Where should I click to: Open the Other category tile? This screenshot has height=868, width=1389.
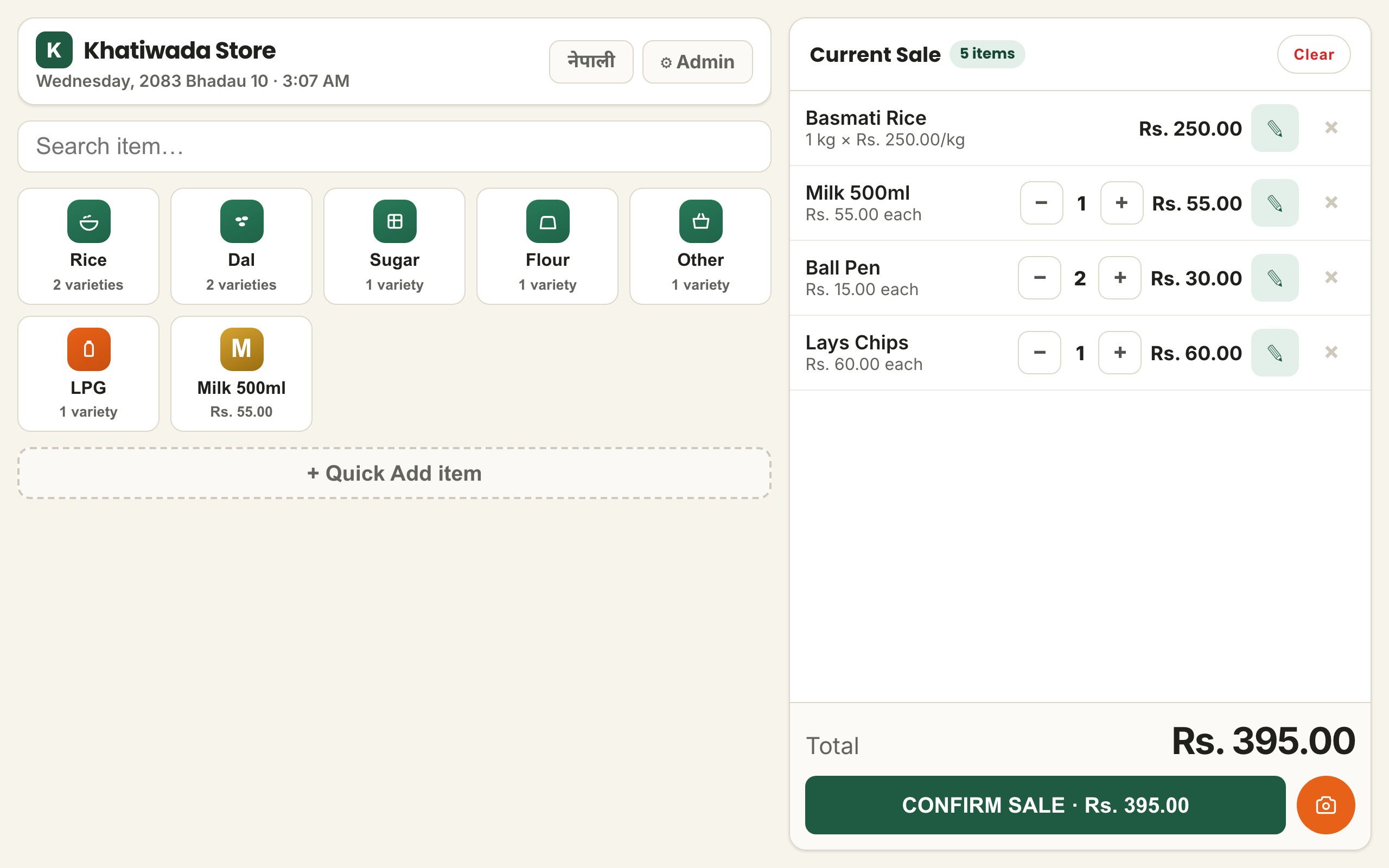(x=700, y=246)
